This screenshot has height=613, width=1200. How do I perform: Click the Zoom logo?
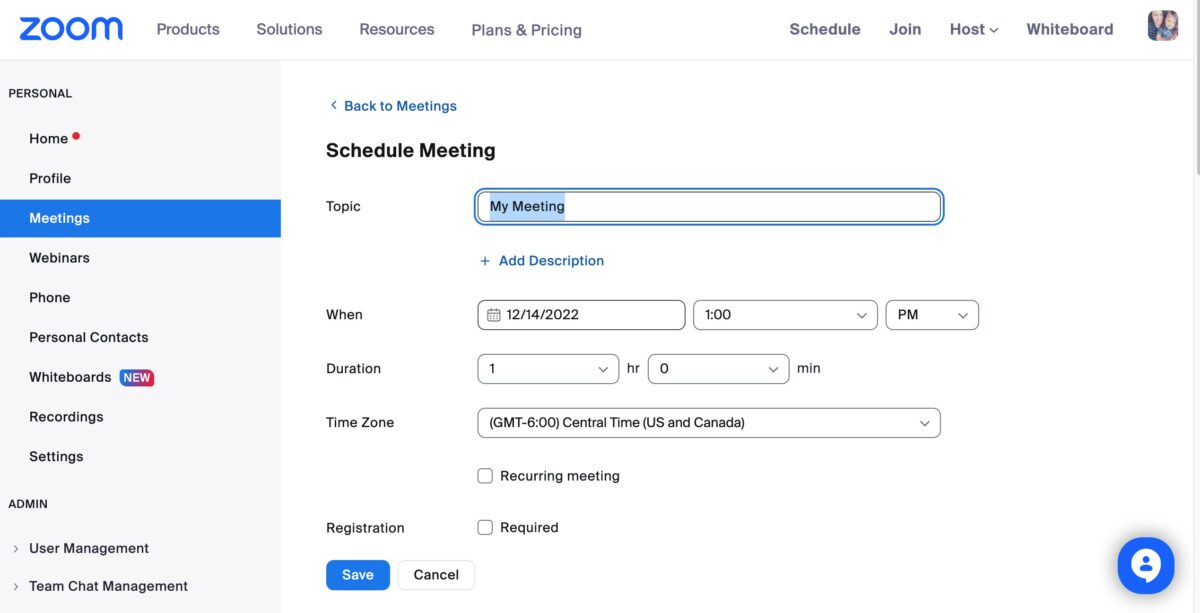coord(71,29)
